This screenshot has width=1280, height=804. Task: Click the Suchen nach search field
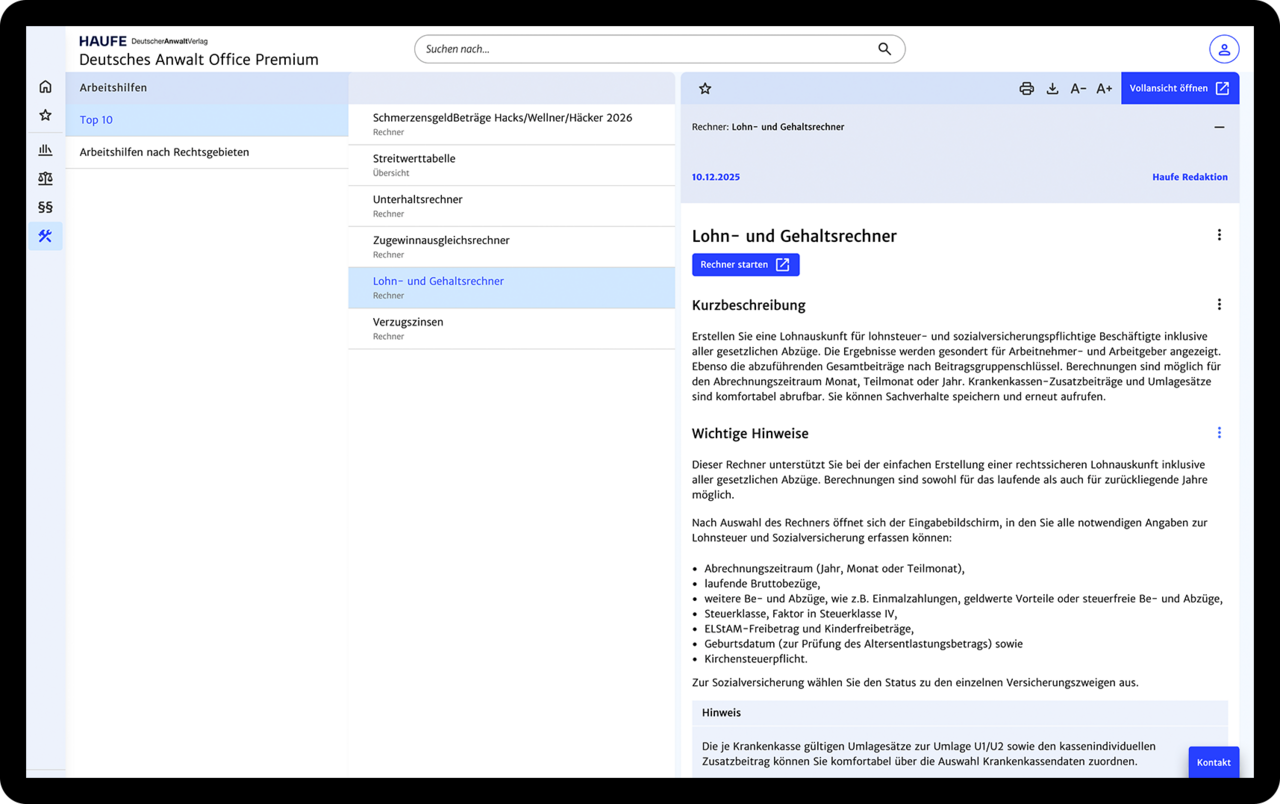645,49
